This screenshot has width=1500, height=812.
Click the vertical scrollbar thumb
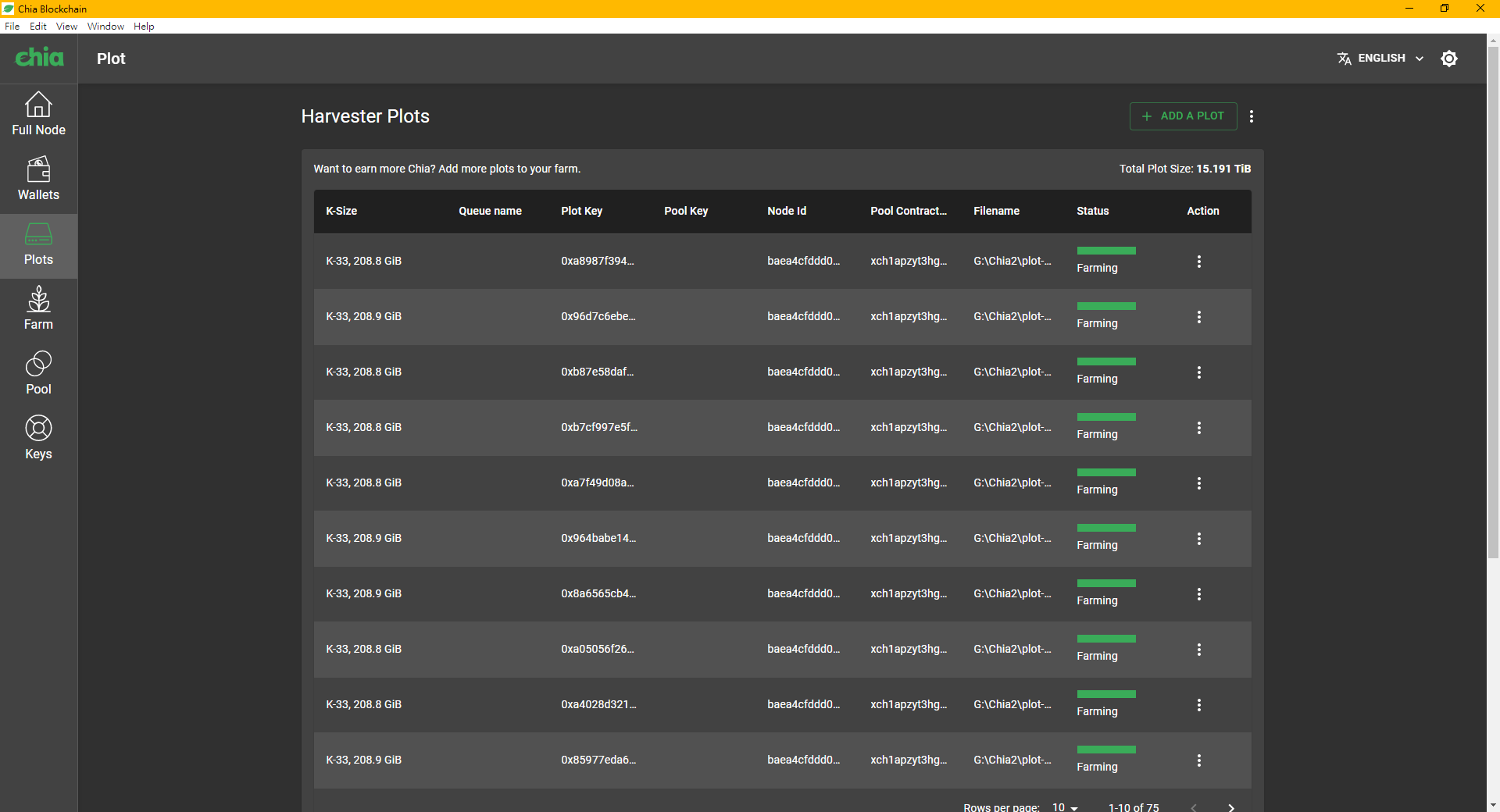[x=1493, y=303]
